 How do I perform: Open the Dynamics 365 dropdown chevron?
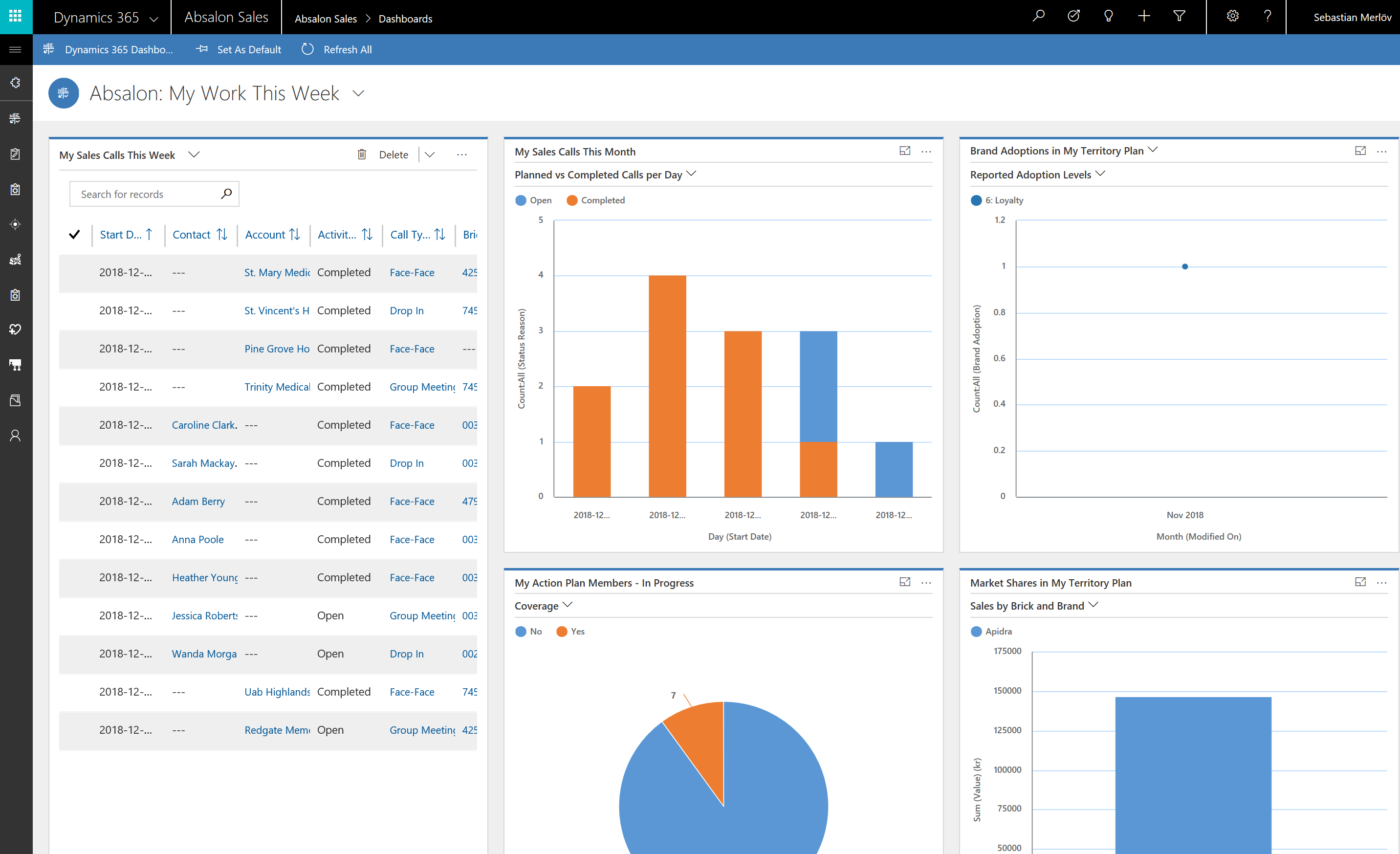coord(153,19)
